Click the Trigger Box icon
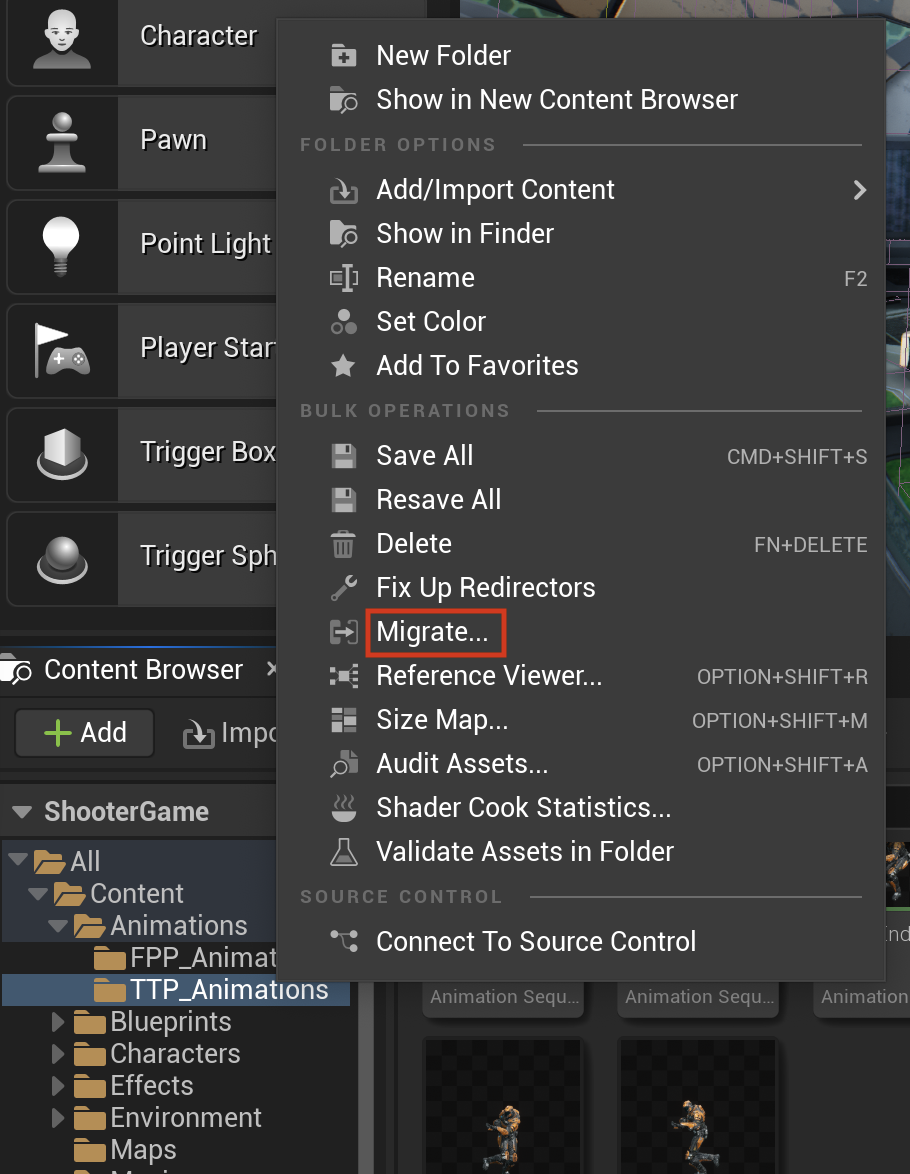910x1174 pixels. (x=62, y=454)
